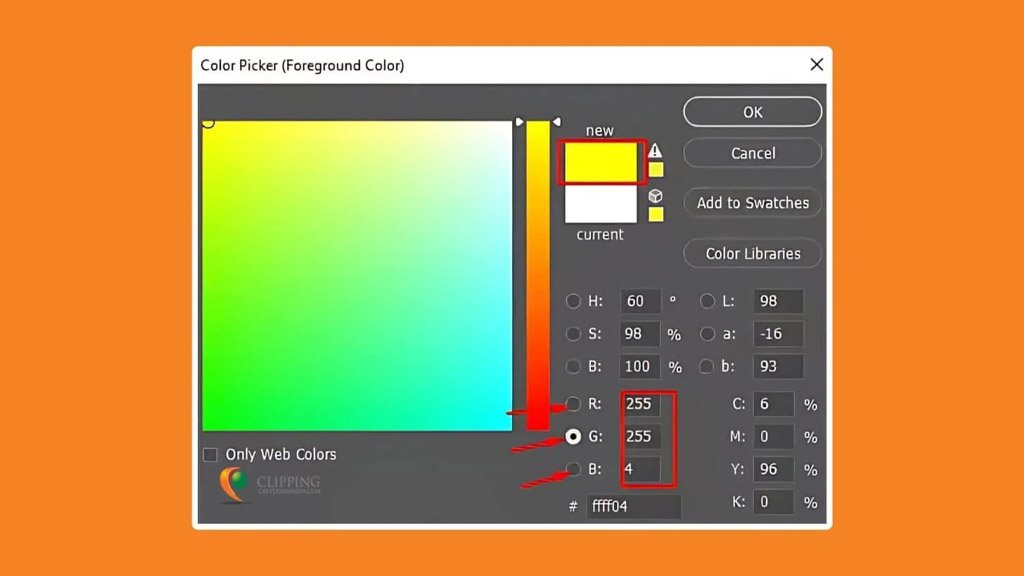This screenshot has height=576, width=1024.
Task: Close the Color Picker dialog
Action: (816, 65)
